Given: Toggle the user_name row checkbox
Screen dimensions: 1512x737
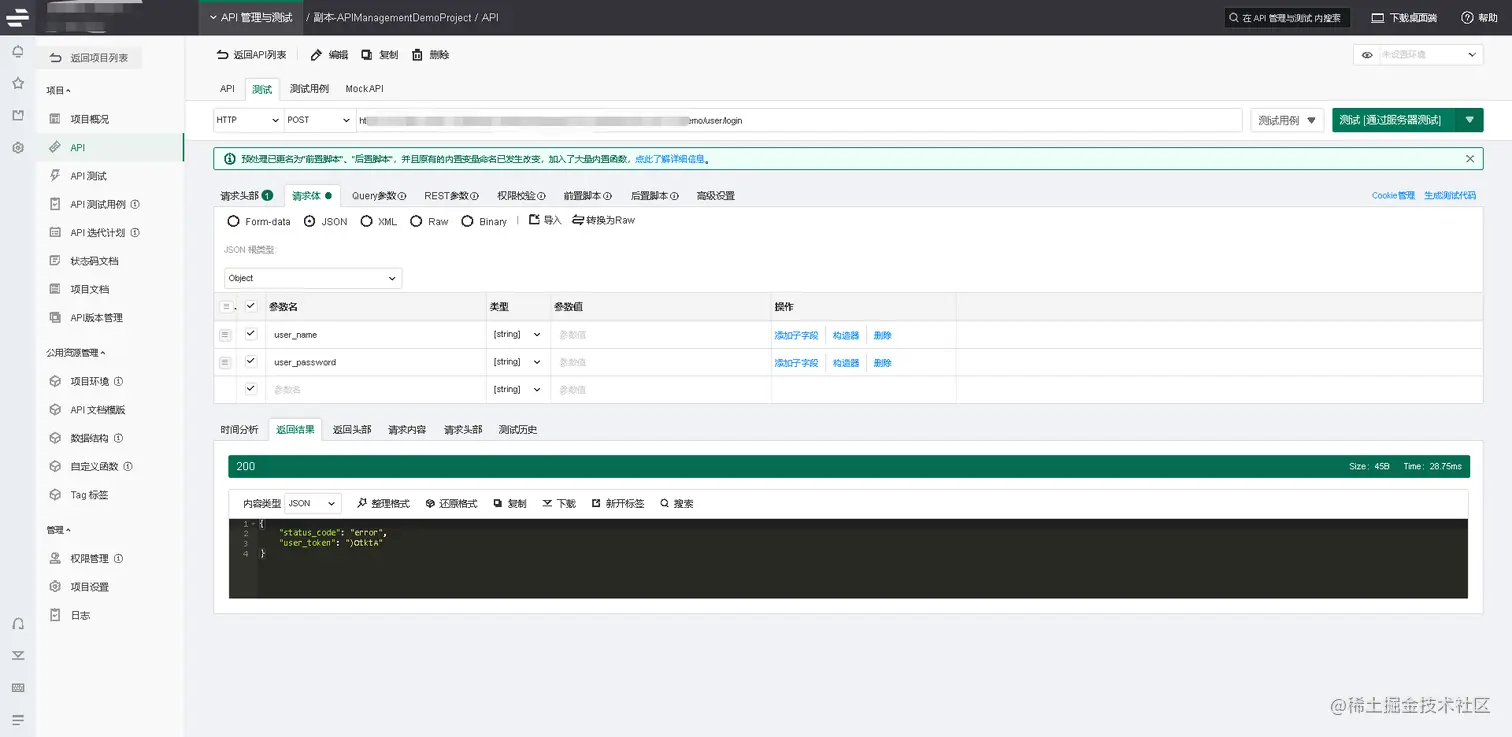Looking at the screenshot, I should [x=251, y=334].
